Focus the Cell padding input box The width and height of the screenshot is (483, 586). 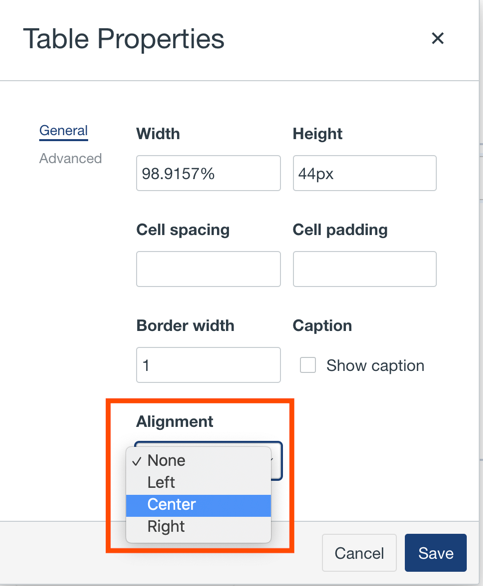(364, 269)
